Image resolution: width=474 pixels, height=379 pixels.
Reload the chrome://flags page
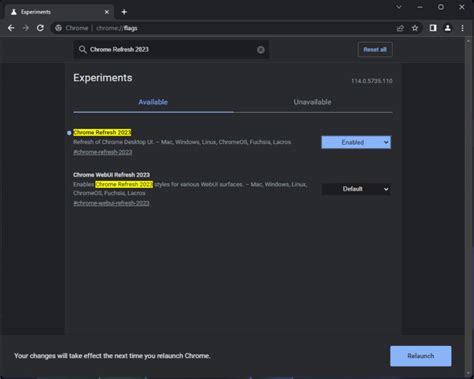40,28
